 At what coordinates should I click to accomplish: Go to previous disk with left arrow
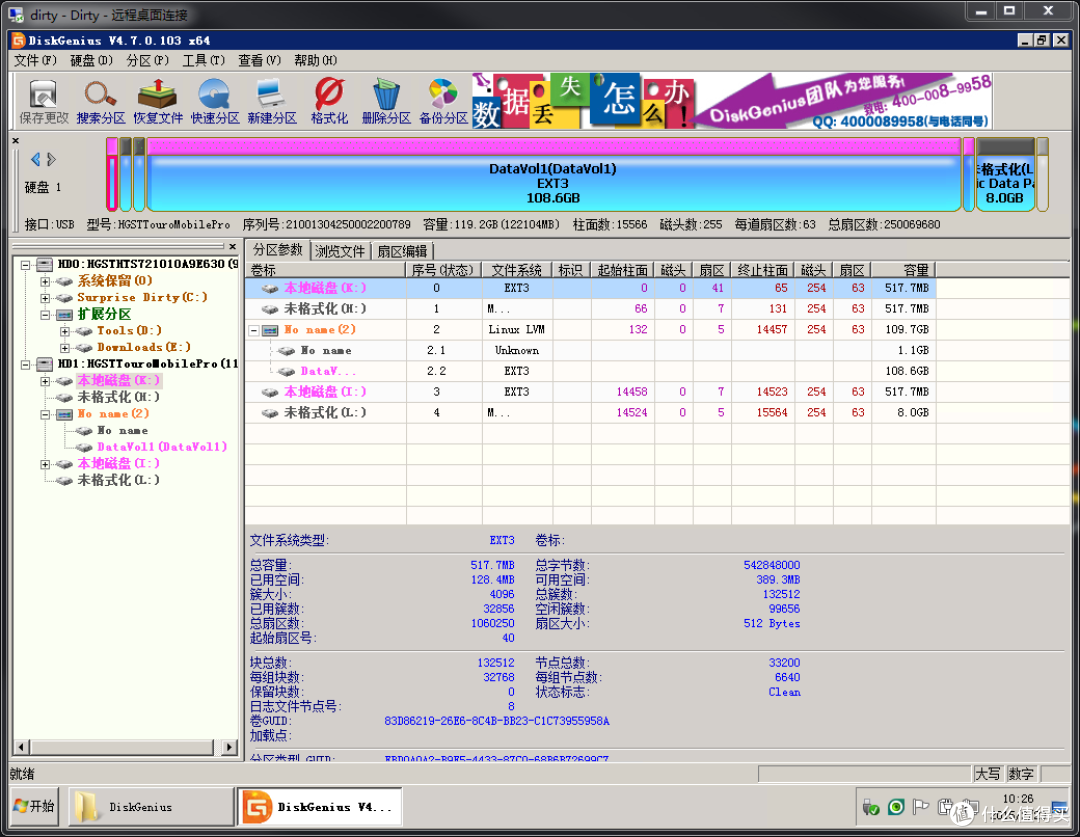[x=36, y=159]
